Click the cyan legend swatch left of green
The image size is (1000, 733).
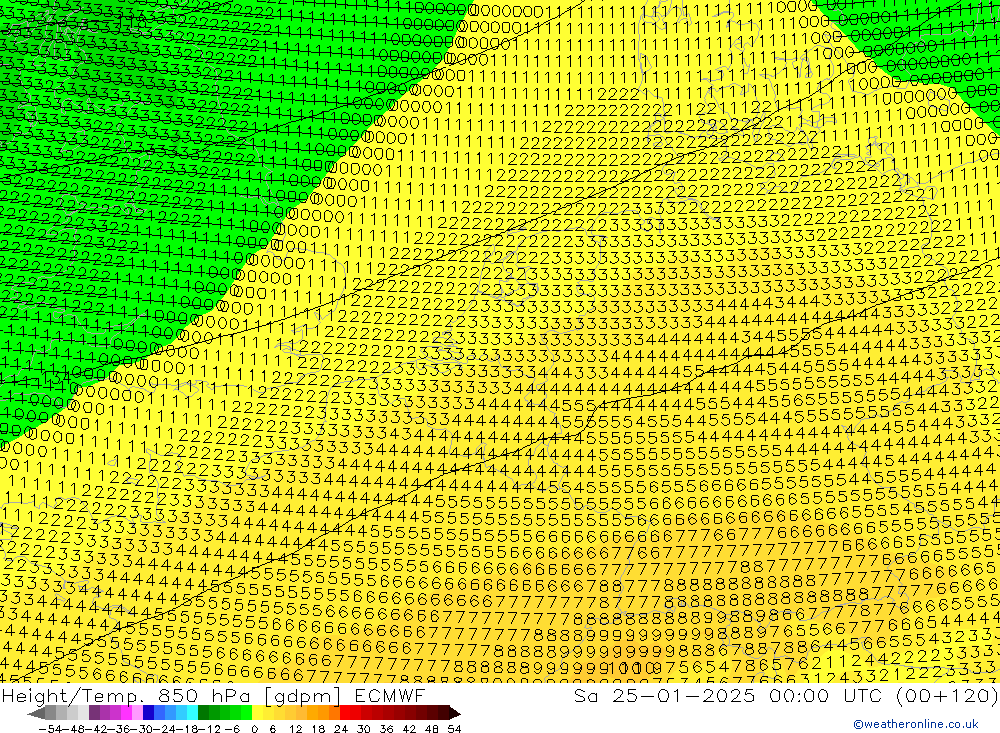click(192, 713)
